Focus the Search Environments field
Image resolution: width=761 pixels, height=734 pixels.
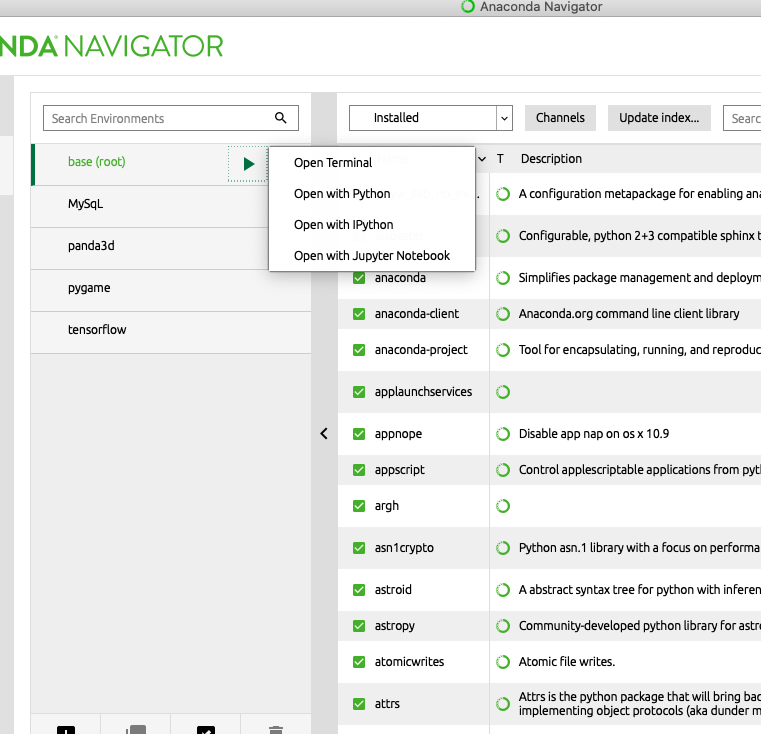click(171, 118)
